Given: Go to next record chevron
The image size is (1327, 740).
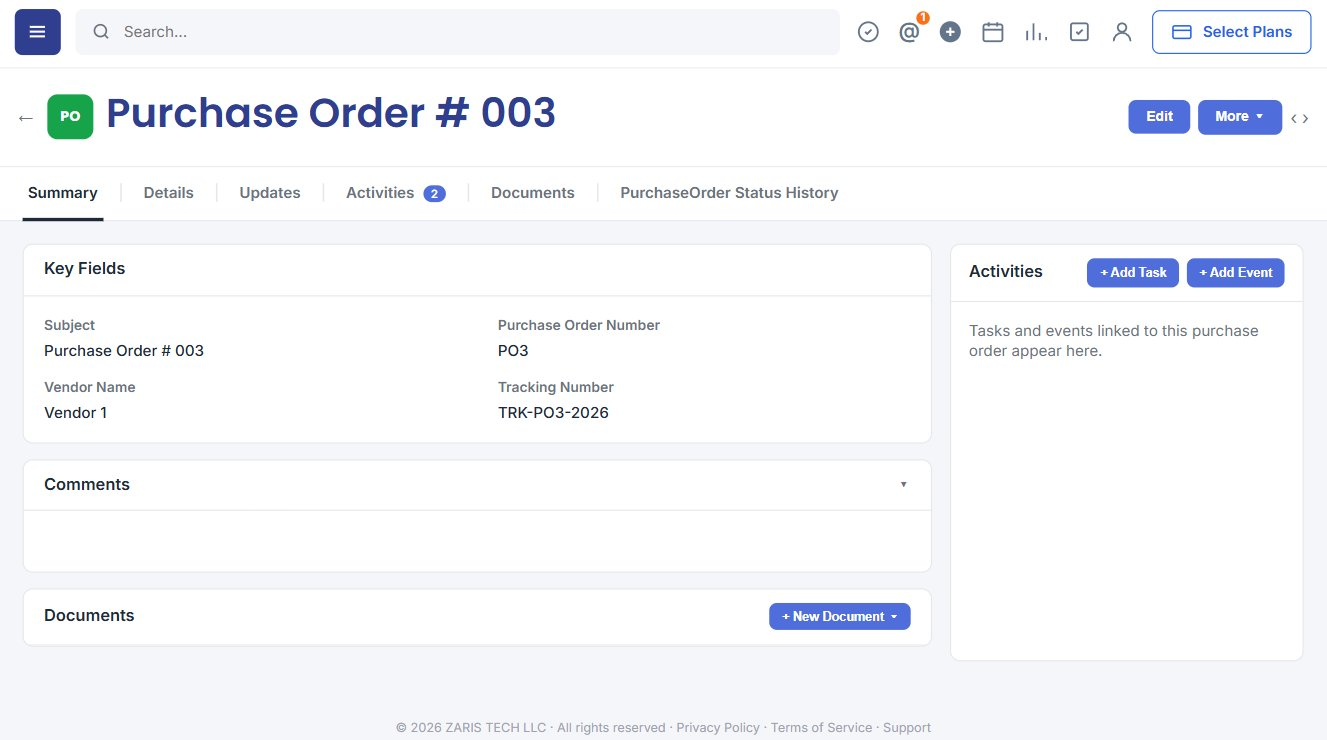Looking at the screenshot, I should coord(1305,118).
